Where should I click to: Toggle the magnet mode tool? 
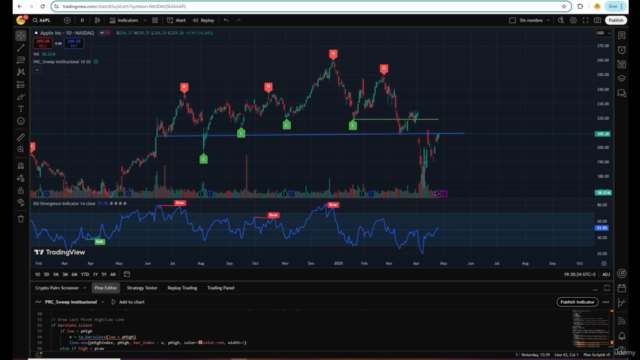coord(21,166)
